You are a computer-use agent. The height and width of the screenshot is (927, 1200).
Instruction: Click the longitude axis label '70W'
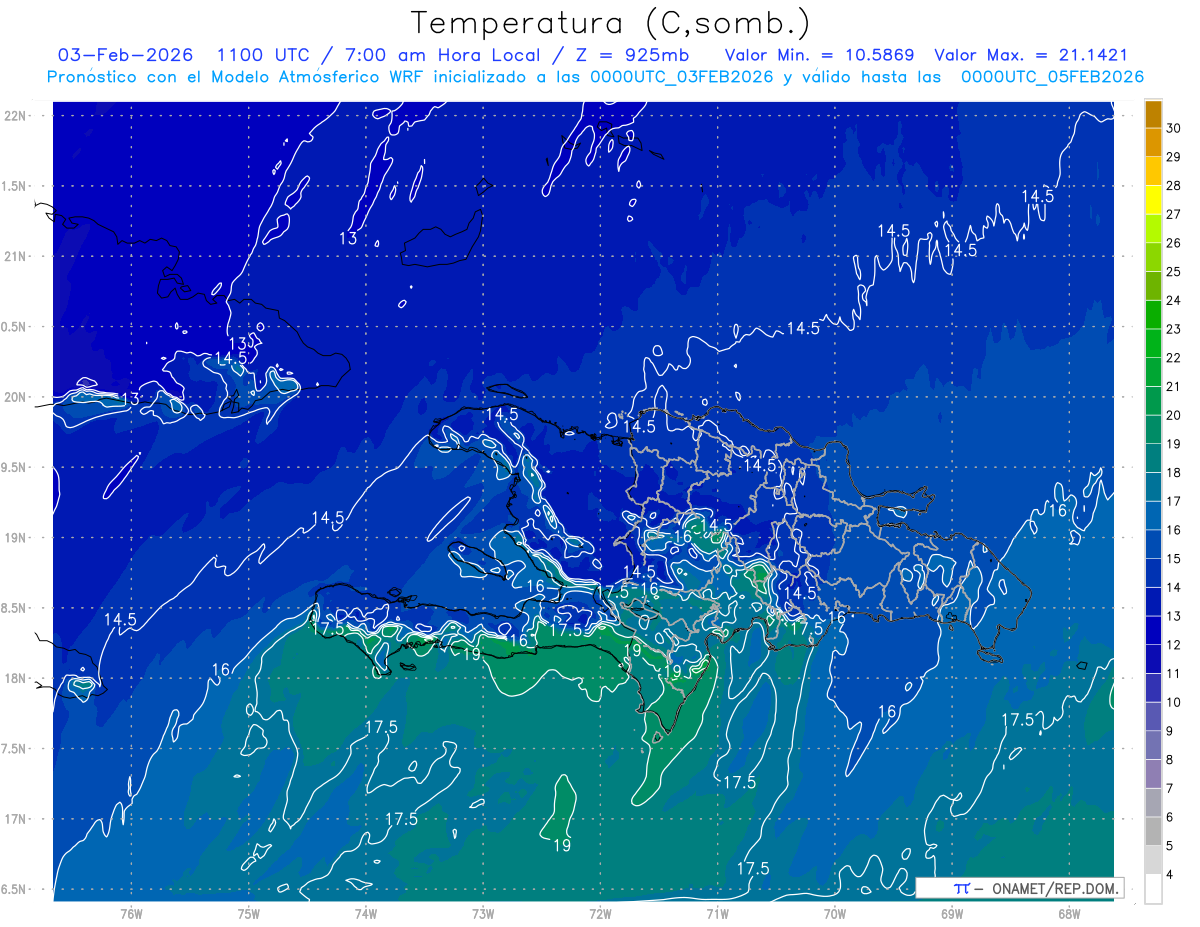835,913
